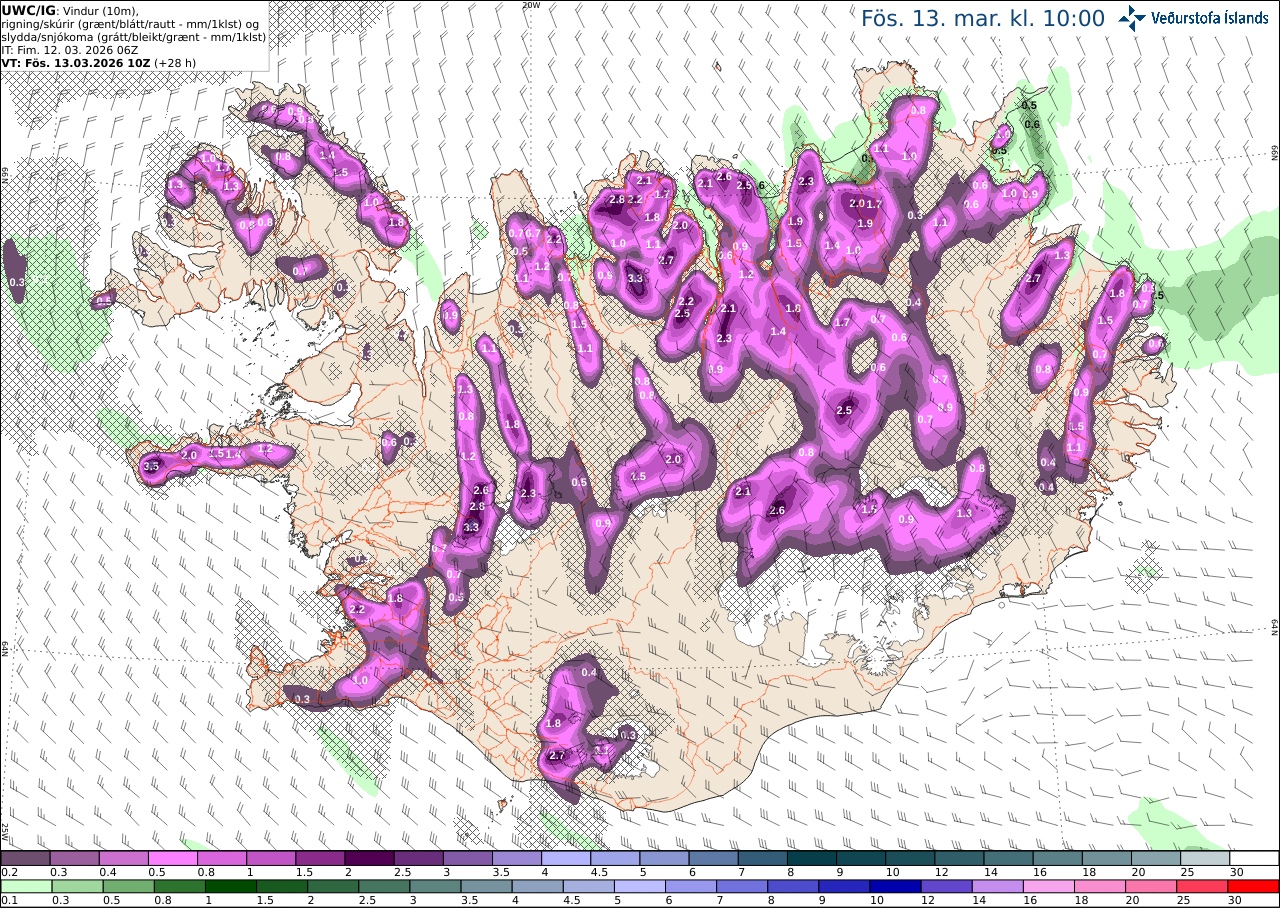Click the valid time line 'VT: Fös. 13.03.2026 10Z'
Screen dimensions: 1280x908
pos(75,62)
